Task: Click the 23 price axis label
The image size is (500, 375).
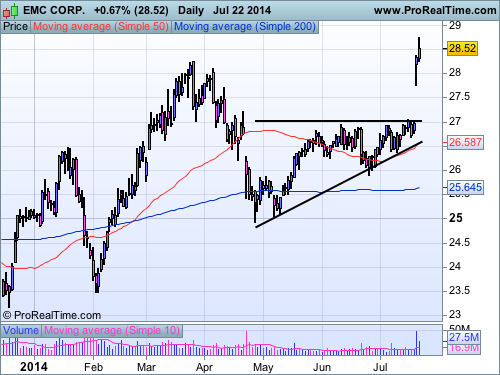Action: click(x=455, y=314)
